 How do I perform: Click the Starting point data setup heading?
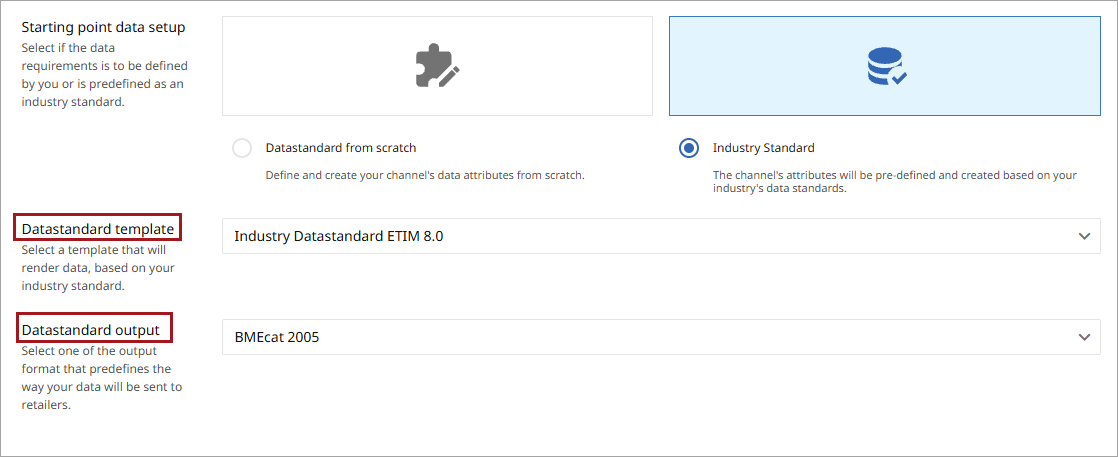point(103,28)
